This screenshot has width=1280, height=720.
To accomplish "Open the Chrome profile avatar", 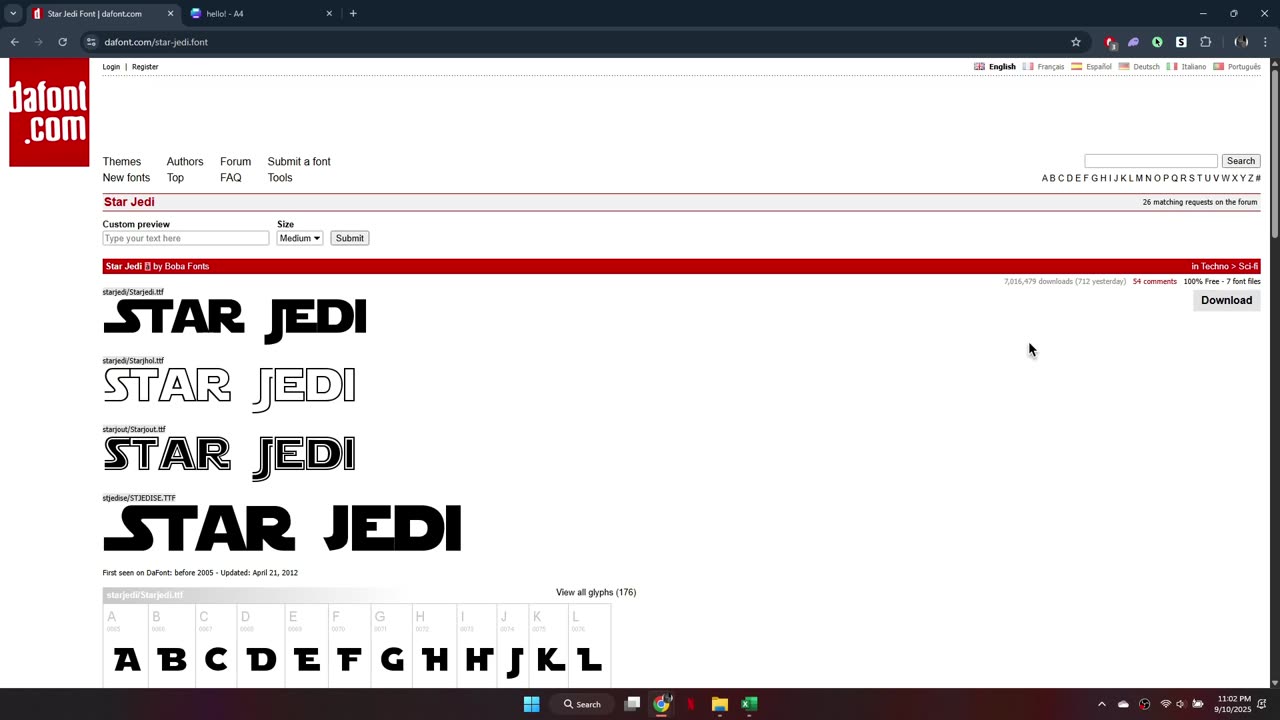I will (1241, 42).
